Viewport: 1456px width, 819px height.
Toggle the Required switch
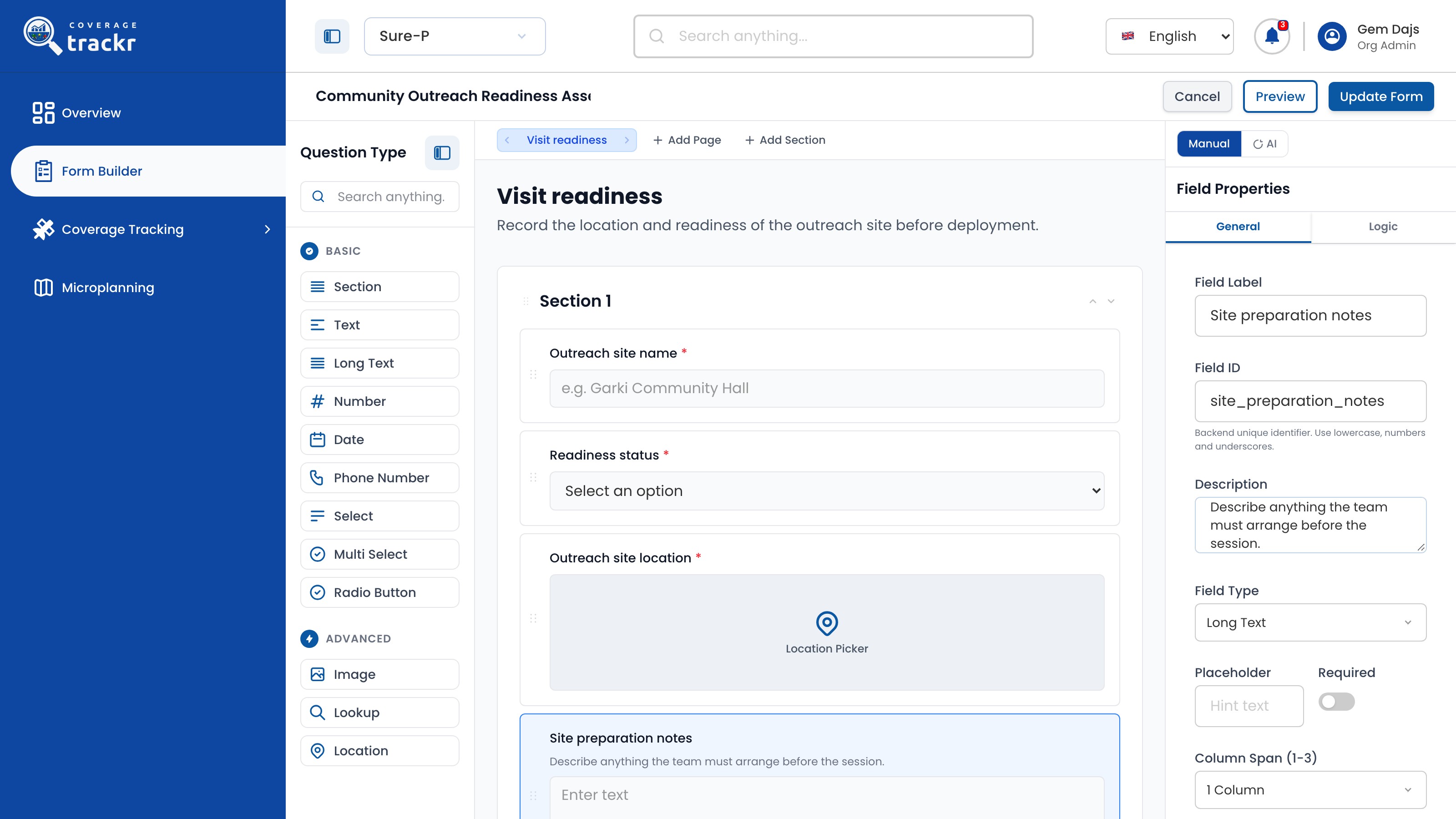[1337, 702]
